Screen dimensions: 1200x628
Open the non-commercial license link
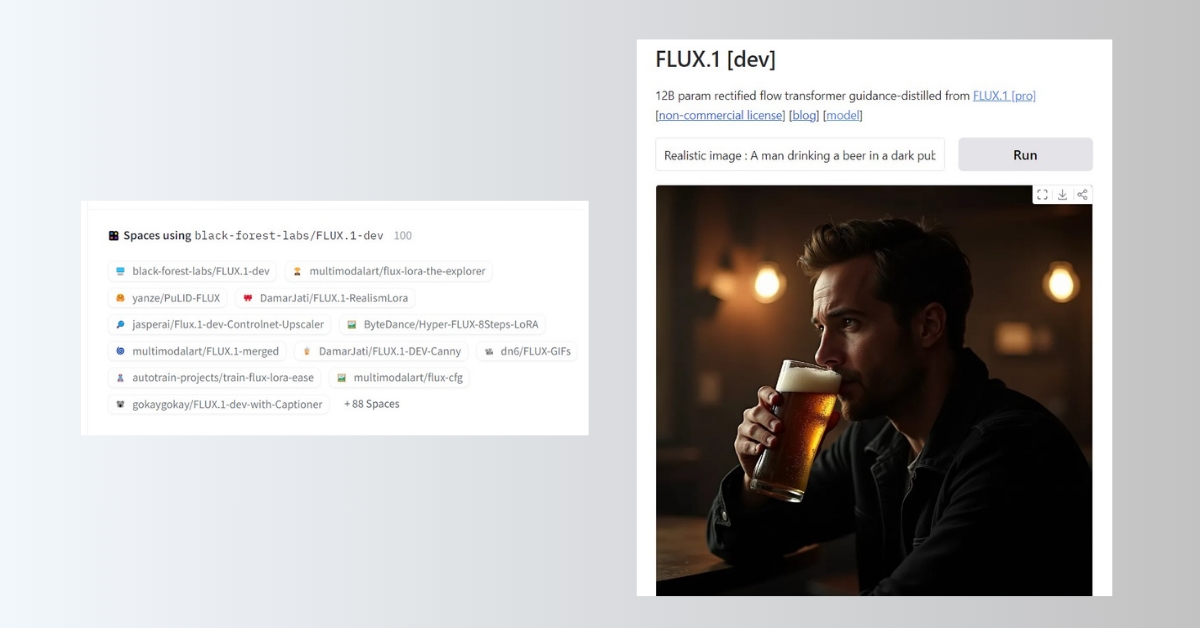720,115
